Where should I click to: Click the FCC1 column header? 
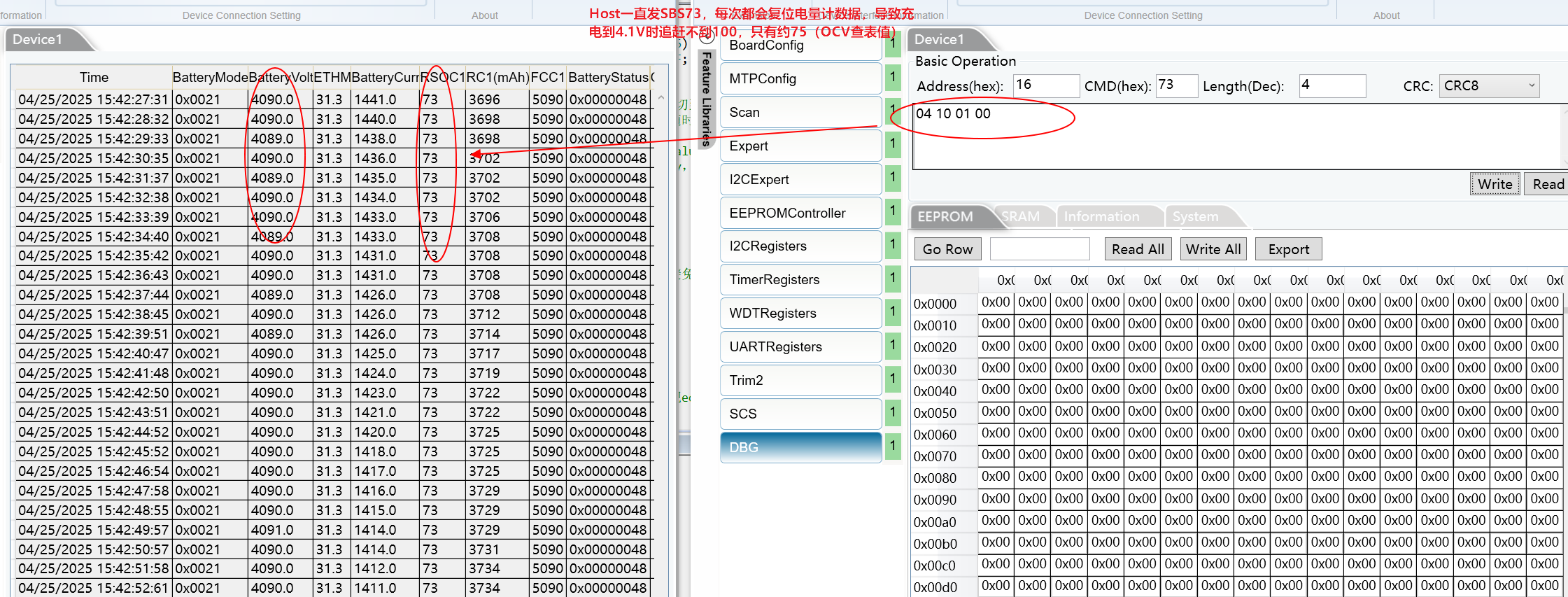point(547,77)
